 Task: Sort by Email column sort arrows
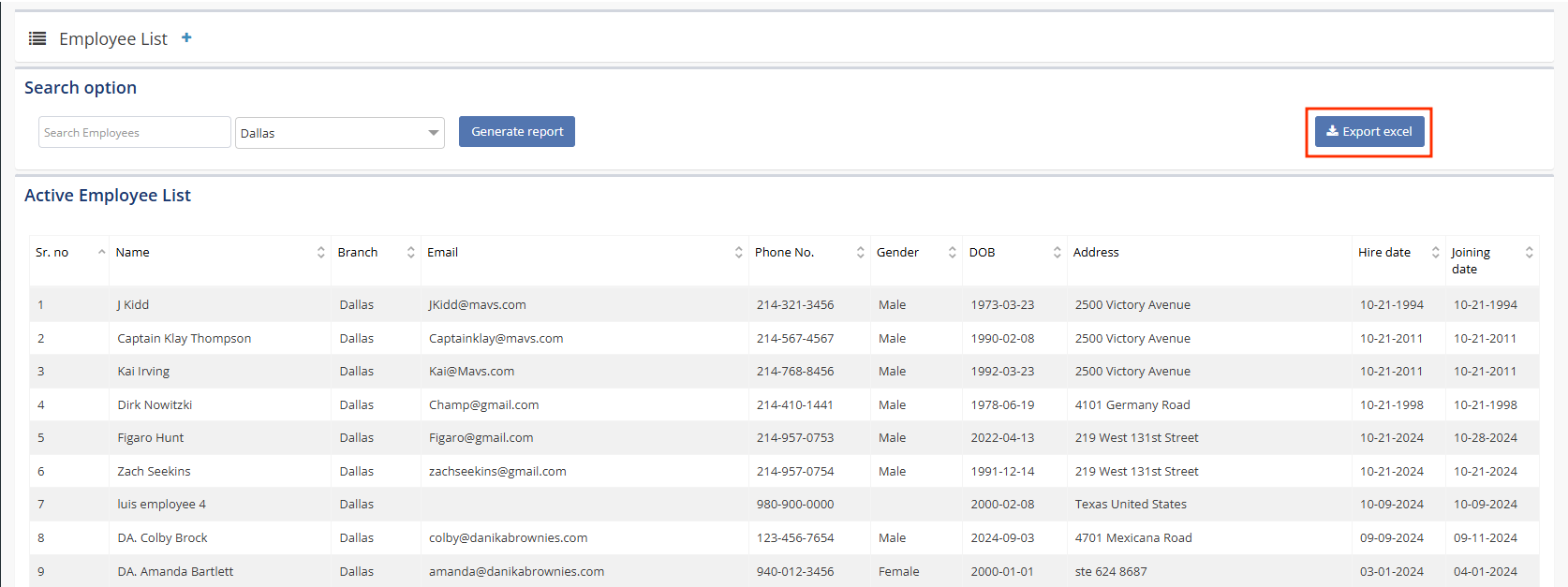point(738,252)
